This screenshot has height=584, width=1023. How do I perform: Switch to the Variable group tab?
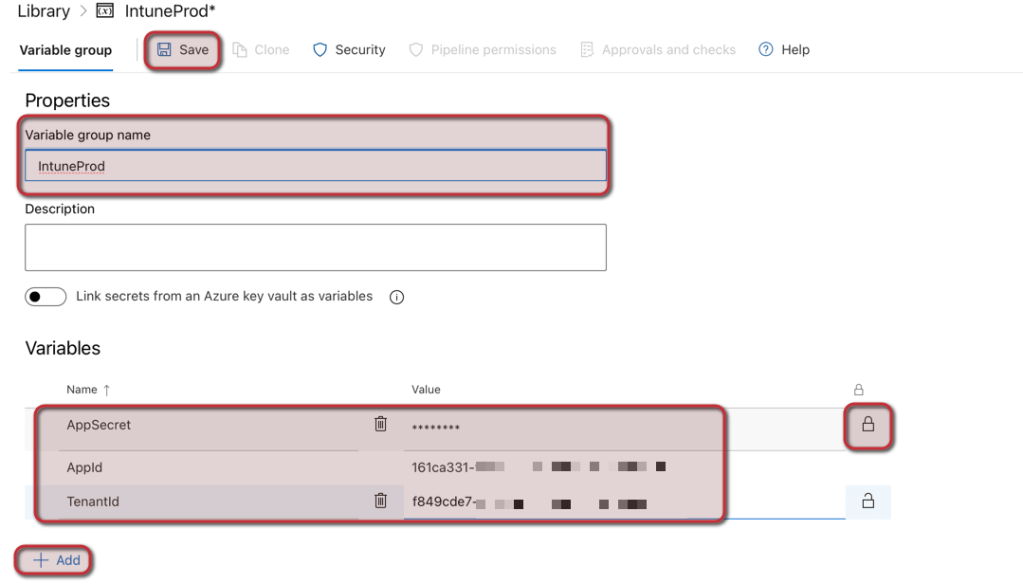[x=66, y=50]
